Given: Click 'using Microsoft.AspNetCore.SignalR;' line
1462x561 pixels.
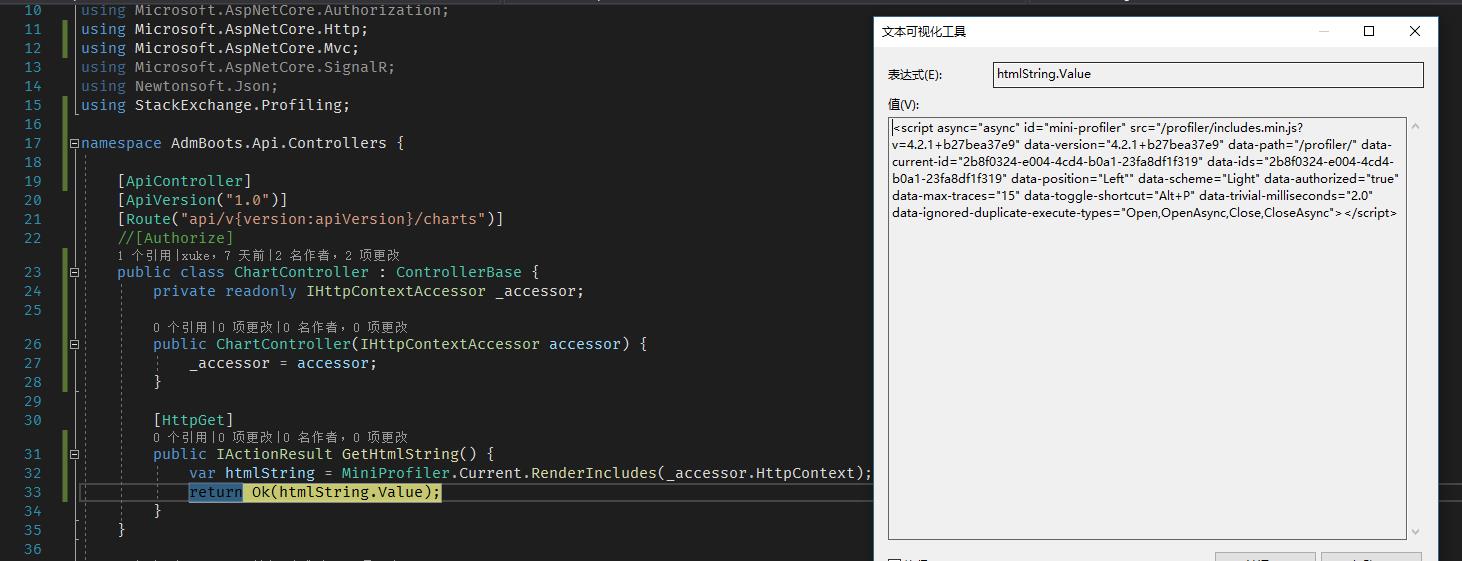Looking at the screenshot, I should 238,67.
